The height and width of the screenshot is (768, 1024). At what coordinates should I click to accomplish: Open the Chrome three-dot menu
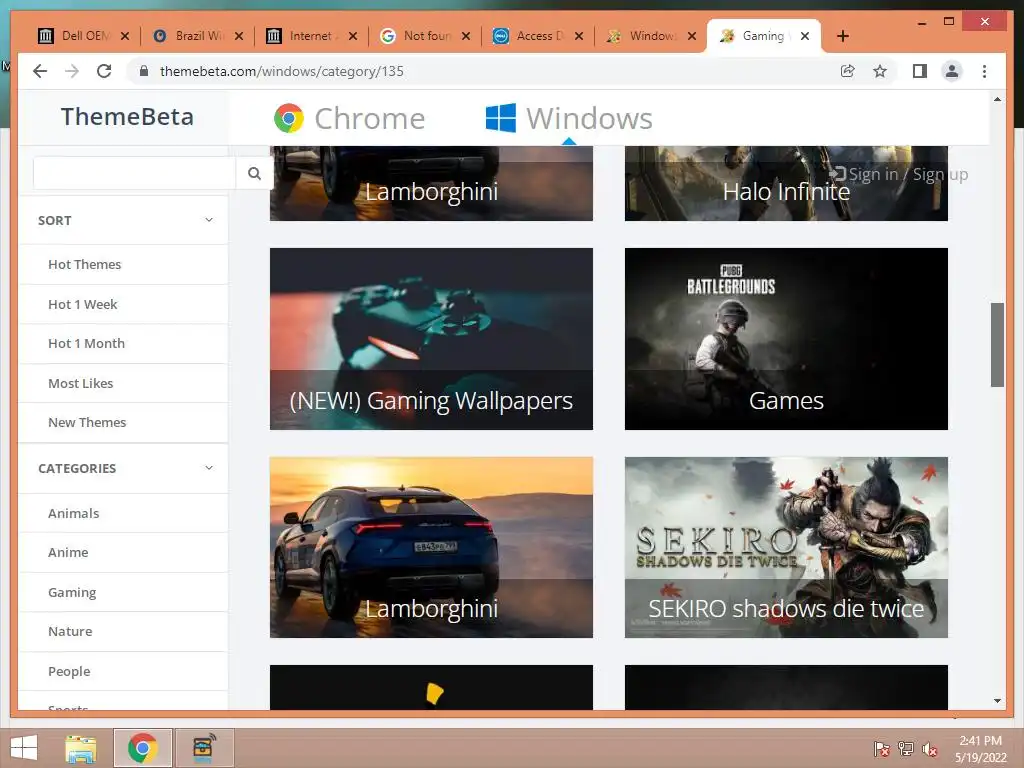click(x=984, y=71)
